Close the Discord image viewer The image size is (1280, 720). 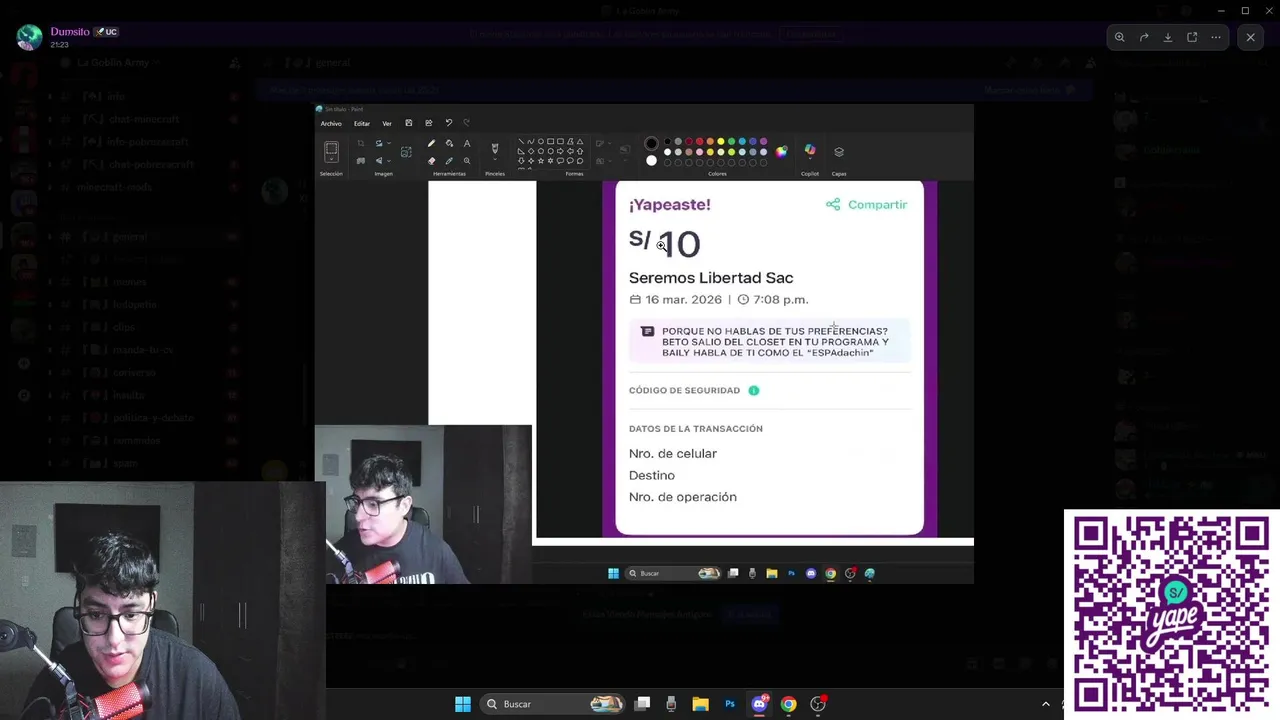1250,37
